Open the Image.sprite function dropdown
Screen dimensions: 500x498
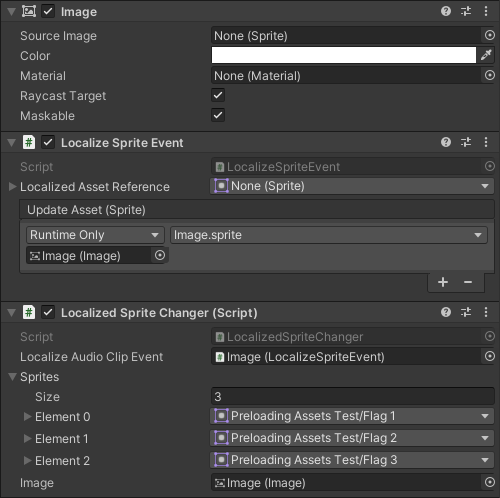pyautogui.click(x=329, y=235)
